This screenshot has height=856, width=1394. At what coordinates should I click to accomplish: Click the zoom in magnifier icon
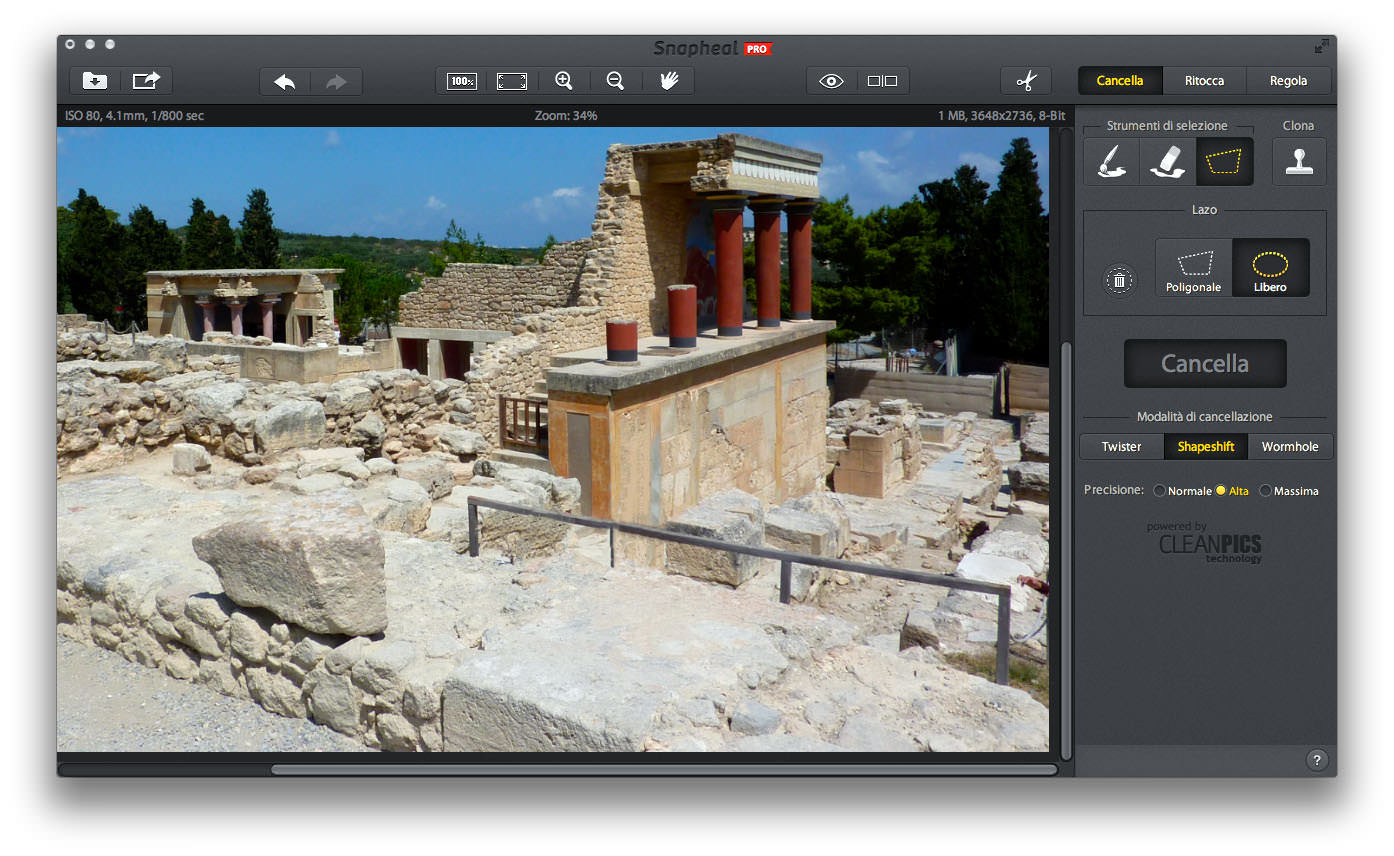(564, 81)
